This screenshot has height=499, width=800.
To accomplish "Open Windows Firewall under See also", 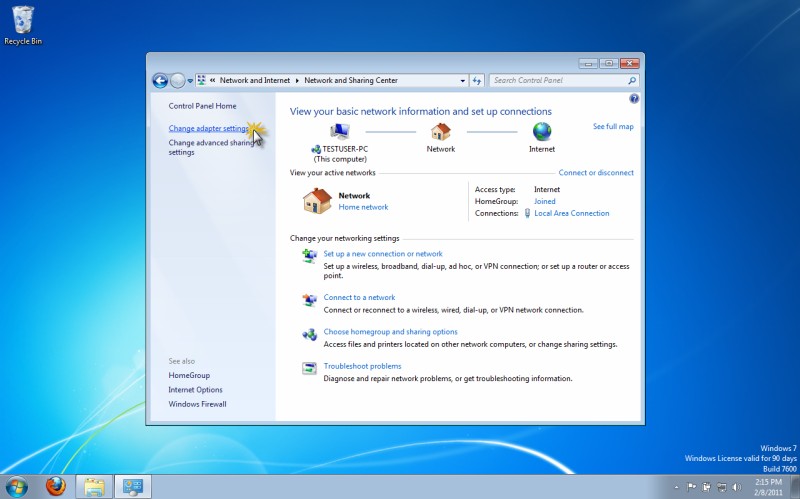I will [197, 404].
